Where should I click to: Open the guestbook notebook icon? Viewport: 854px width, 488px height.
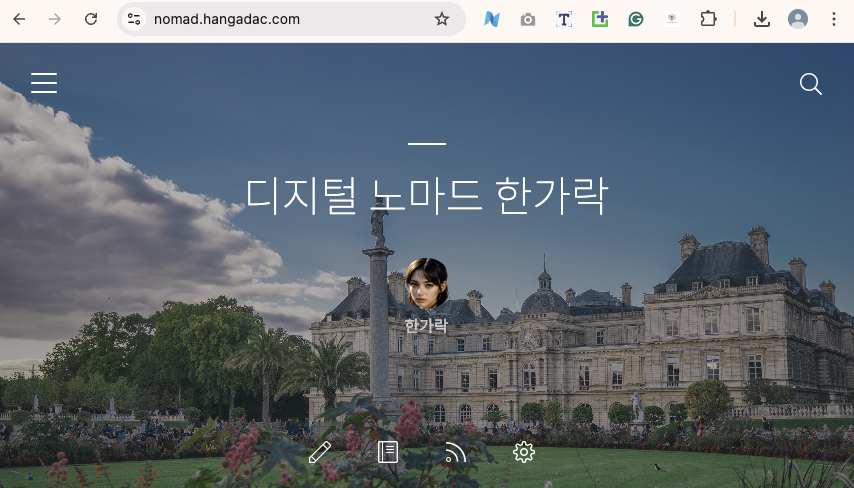tap(388, 452)
